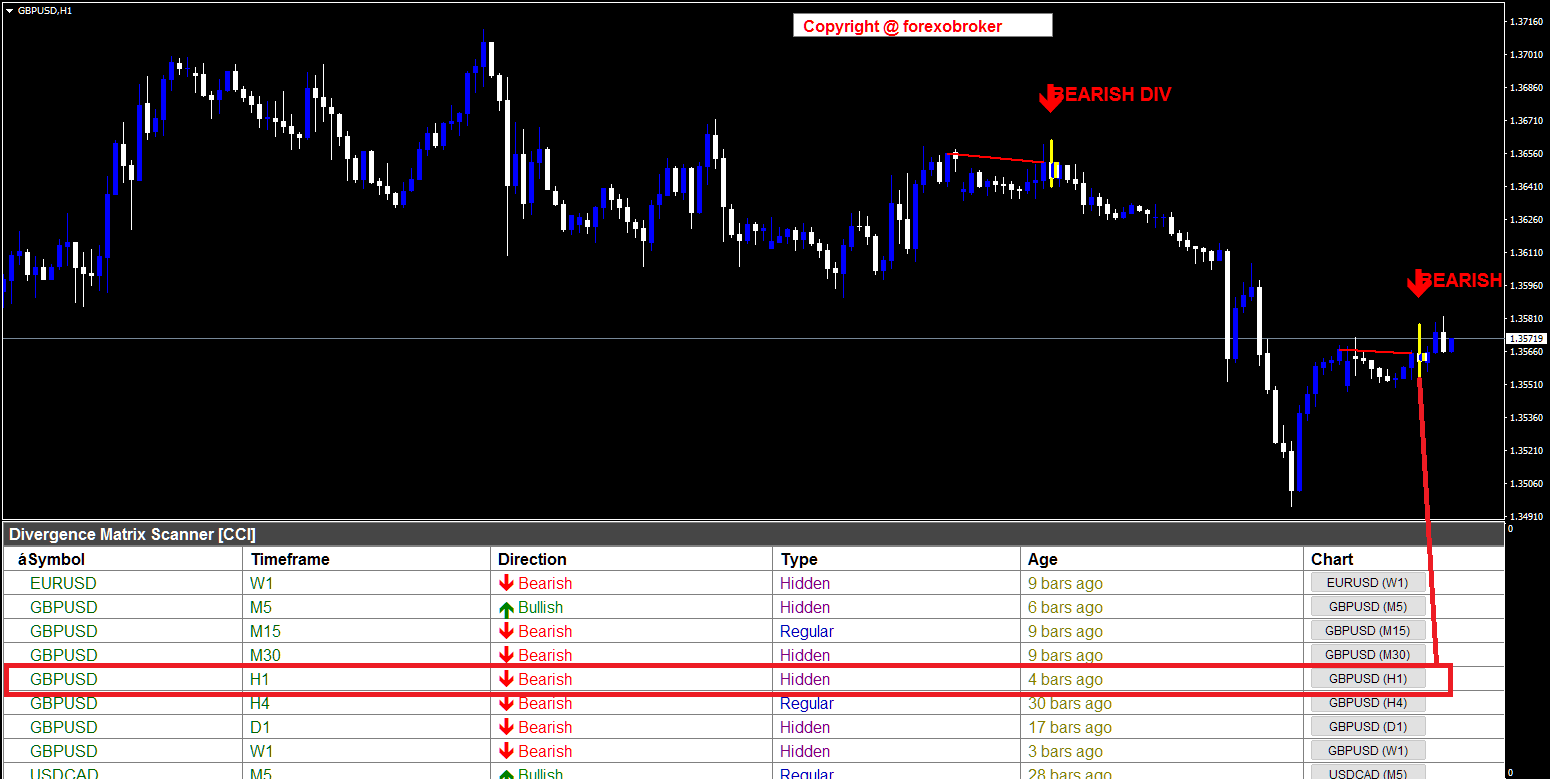Click the bearish arrow in GBPUSD H1 row
The image size is (1550, 779).
(x=506, y=679)
